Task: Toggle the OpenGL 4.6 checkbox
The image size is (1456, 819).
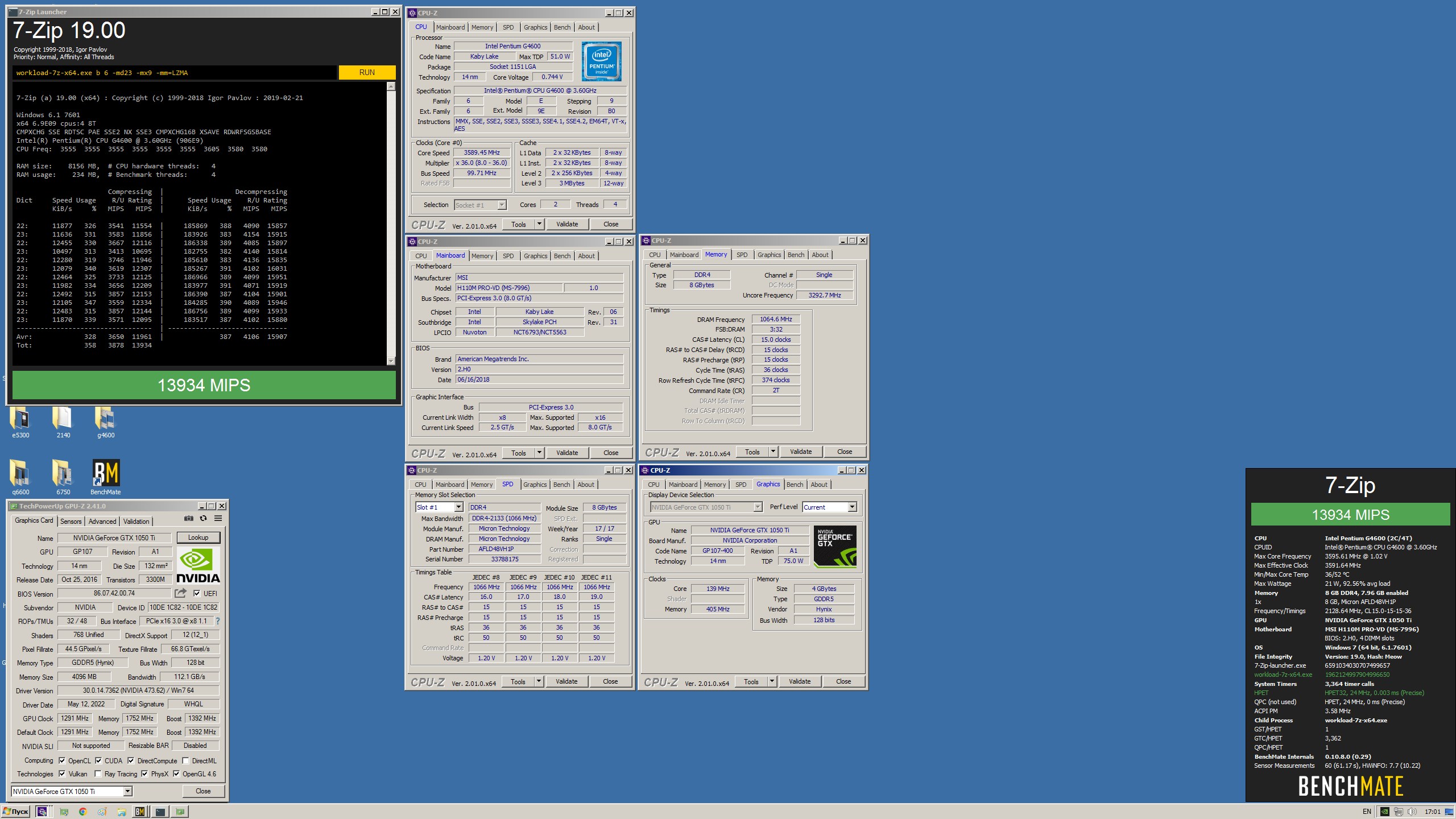Action: (x=176, y=773)
